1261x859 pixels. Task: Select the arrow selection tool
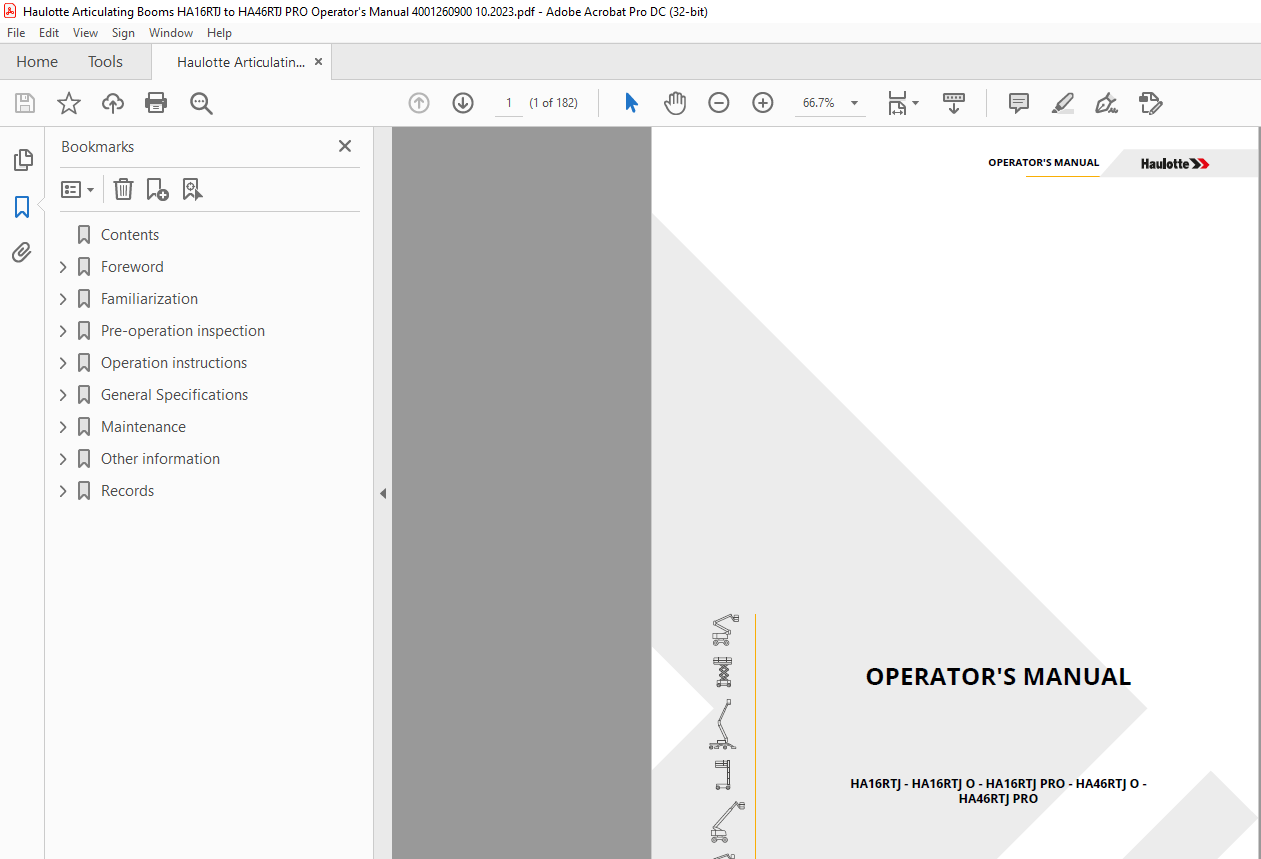631,103
